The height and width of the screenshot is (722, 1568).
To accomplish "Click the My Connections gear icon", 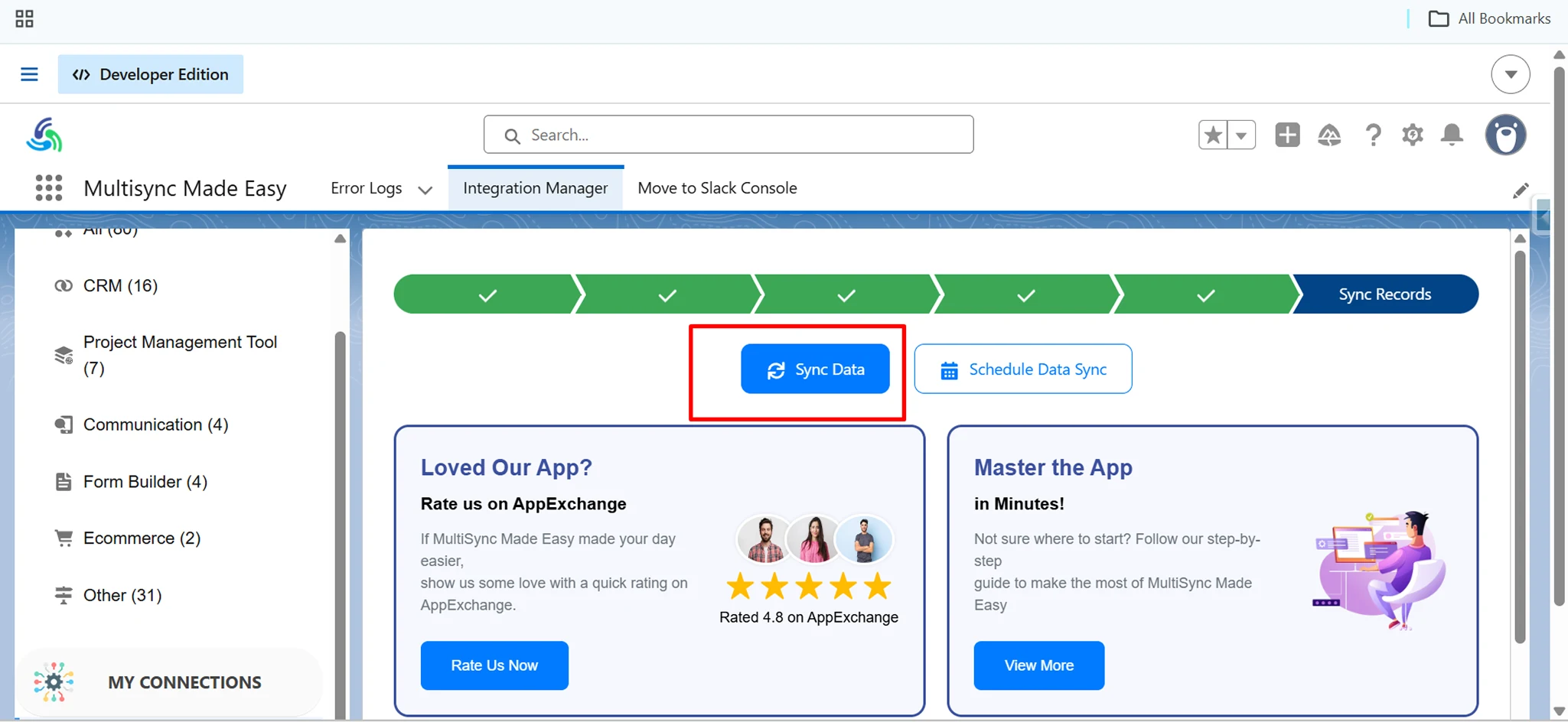I will (x=54, y=681).
